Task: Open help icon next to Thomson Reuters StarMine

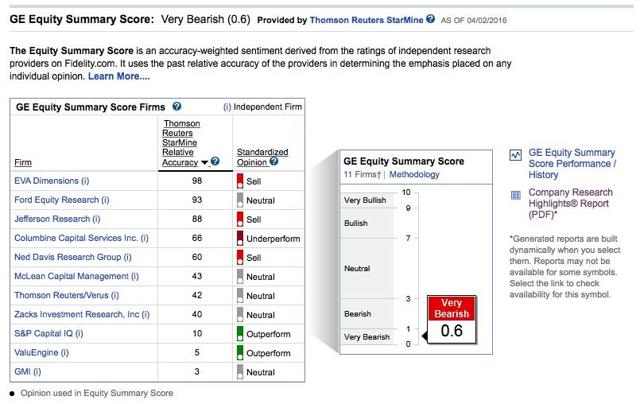Action: pyautogui.click(x=430, y=19)
